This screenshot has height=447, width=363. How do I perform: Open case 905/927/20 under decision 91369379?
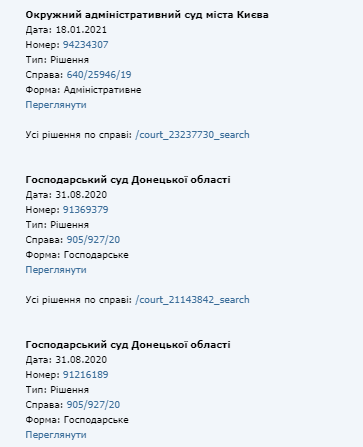pyautogui.click(x=93, y=240)
